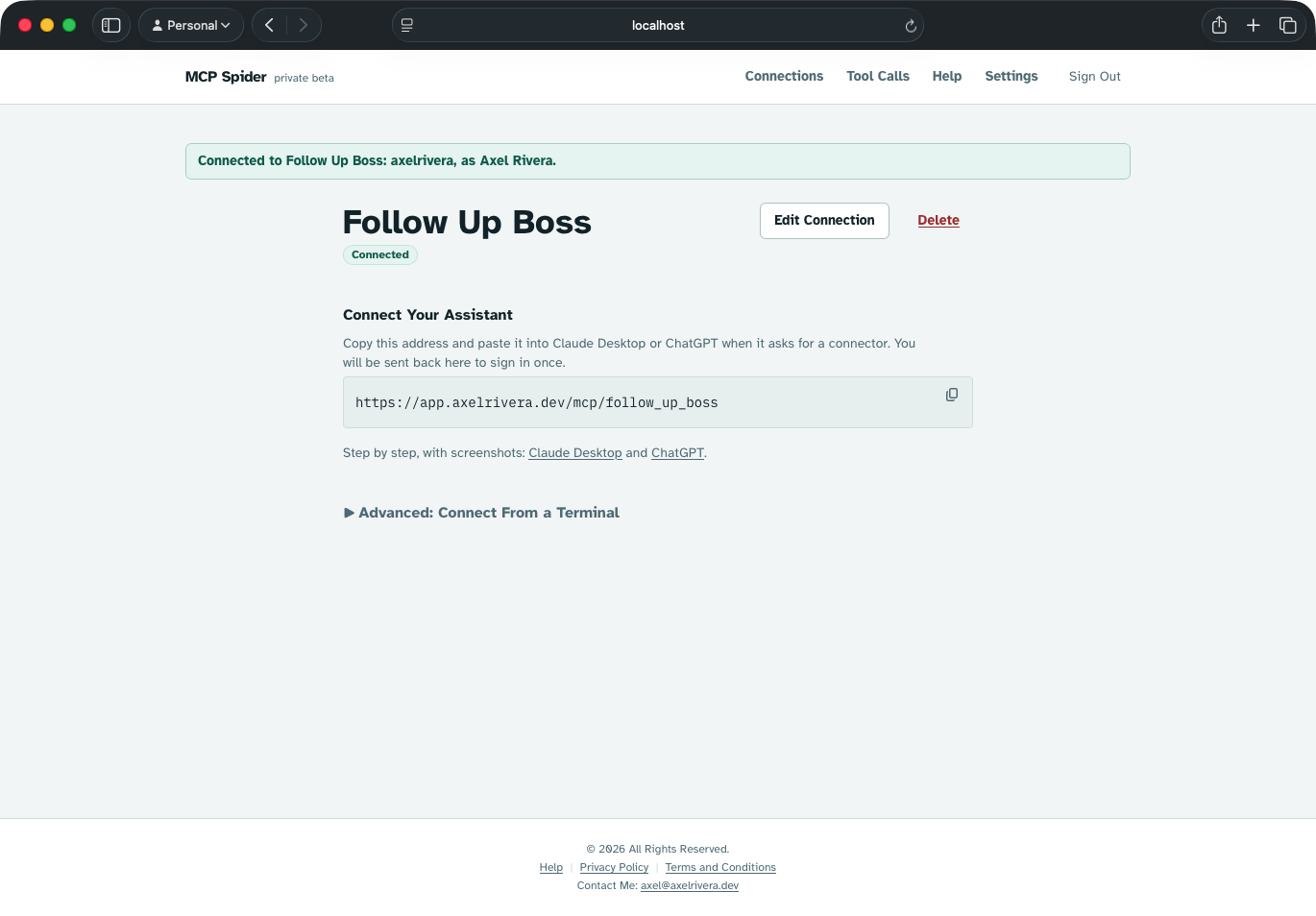Read the Terms and Conditions

(720, 867)
